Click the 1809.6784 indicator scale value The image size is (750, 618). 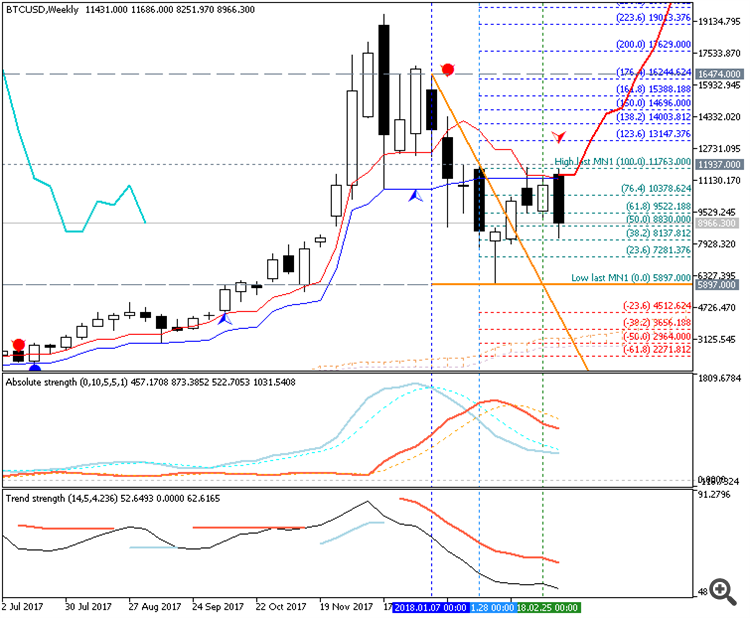tap(719, 378)
